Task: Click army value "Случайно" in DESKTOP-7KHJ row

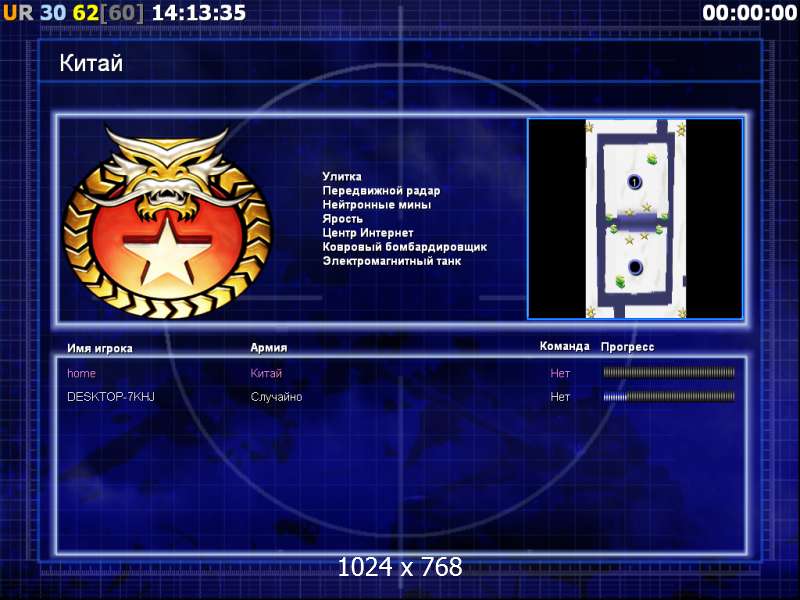Action: click(276, 396)
